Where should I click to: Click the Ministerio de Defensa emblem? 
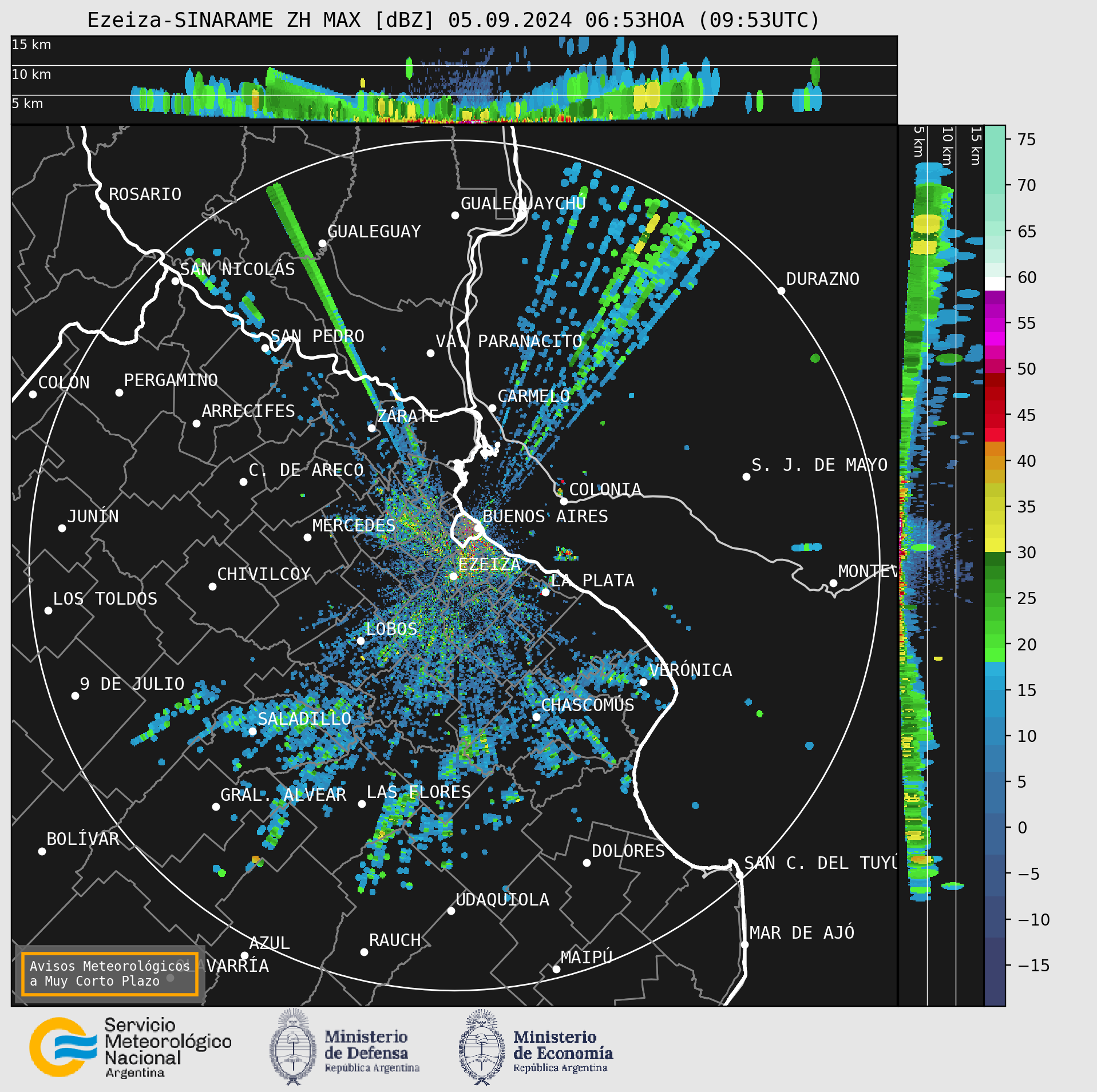[293, 1047]
